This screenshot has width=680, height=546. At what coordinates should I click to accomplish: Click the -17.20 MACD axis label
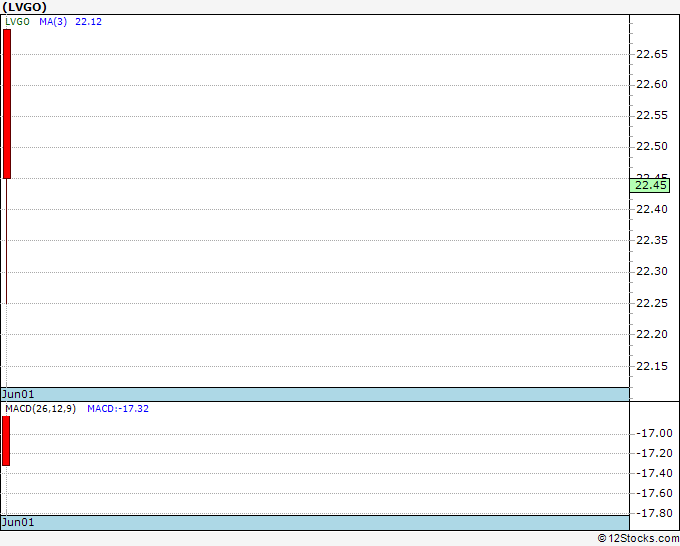(654, 453)
